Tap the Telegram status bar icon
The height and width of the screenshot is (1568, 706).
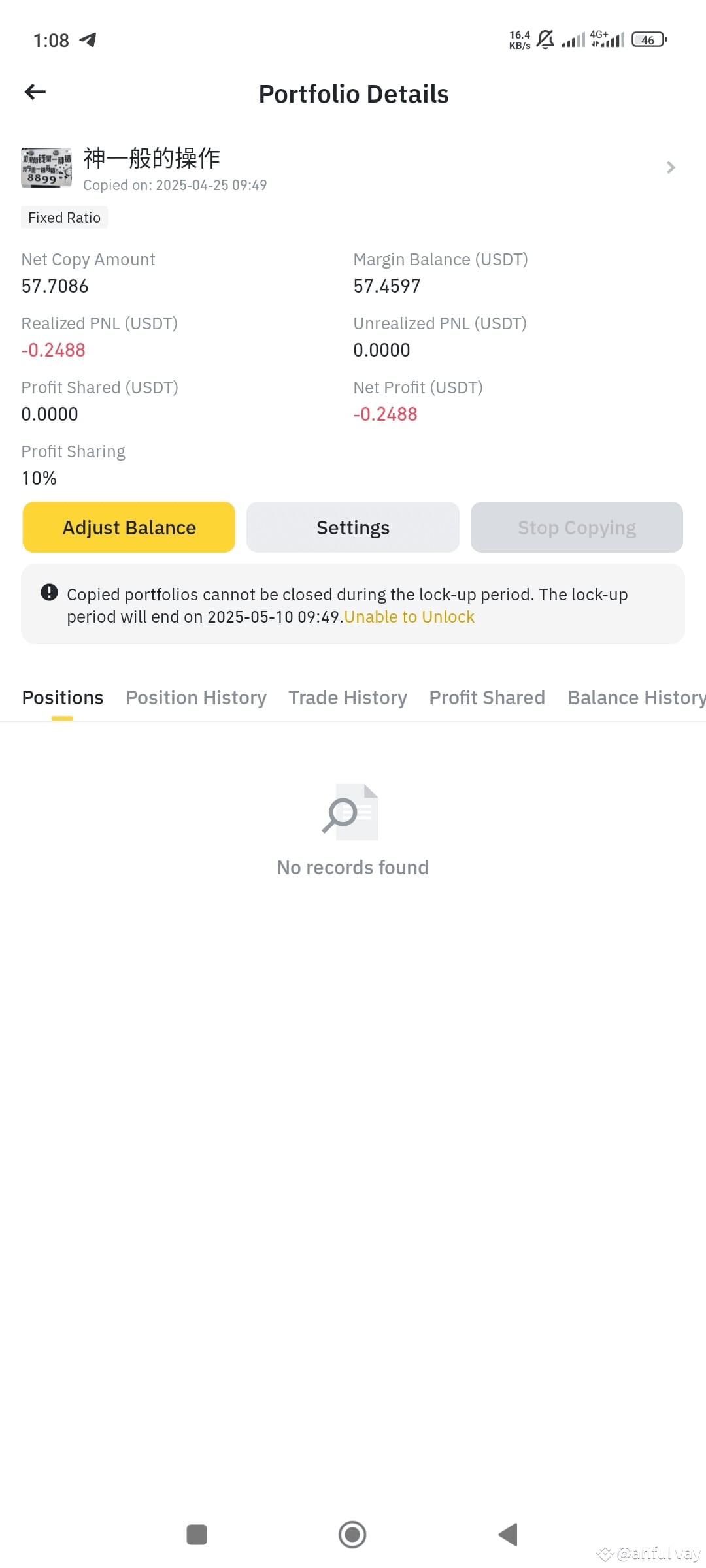(88, 40)
